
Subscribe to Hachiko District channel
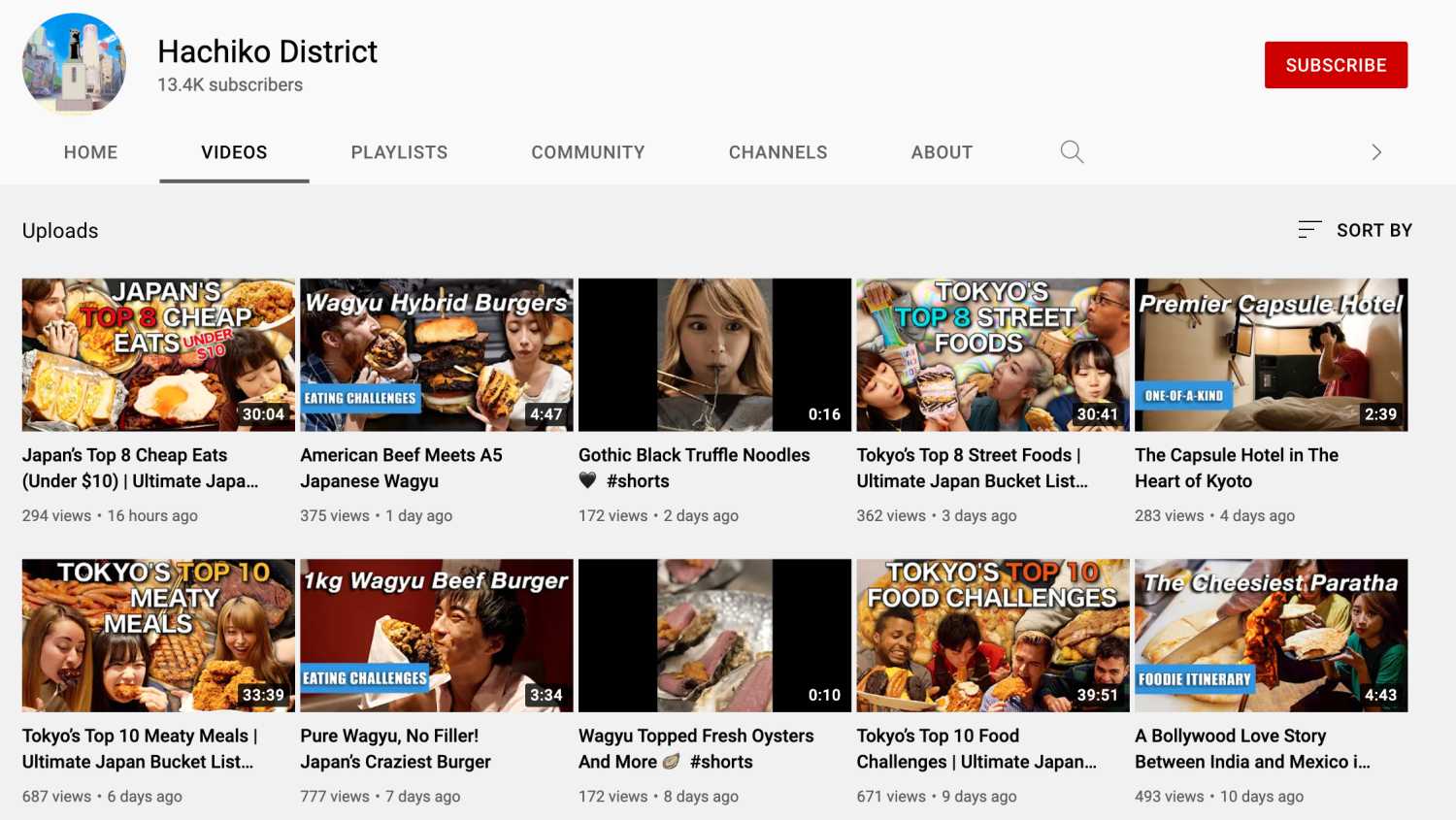(1335, 65)
